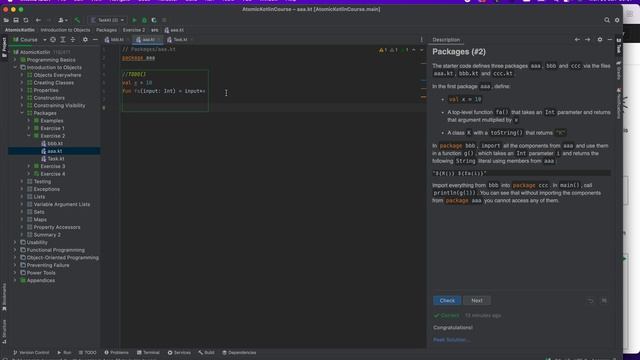Go to previous task arrow in Description panel
Image resolution: width=640 pixels, height=360 pixels.
click(577, 40)
